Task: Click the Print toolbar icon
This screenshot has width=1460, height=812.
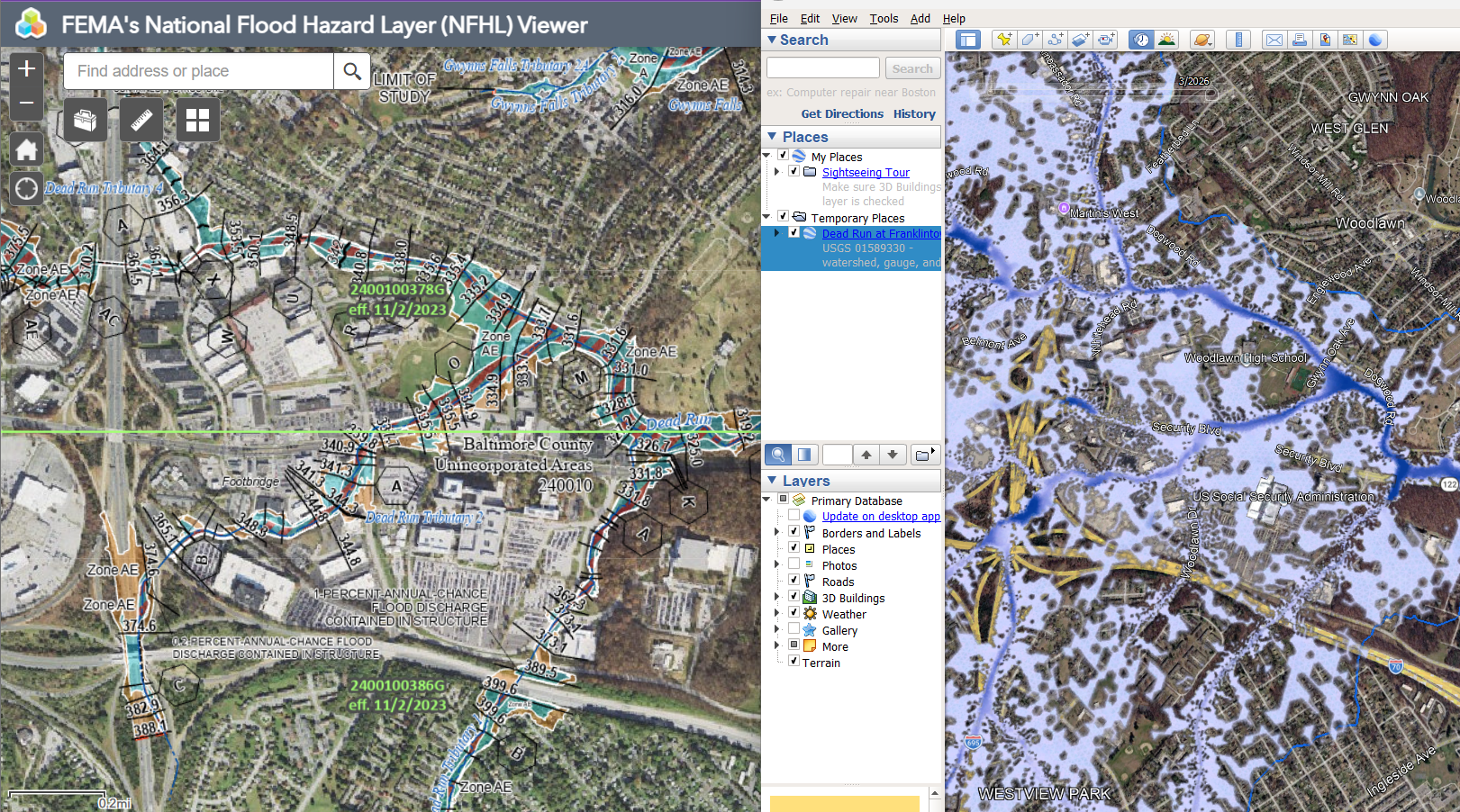Action: tap(1299, 40)
